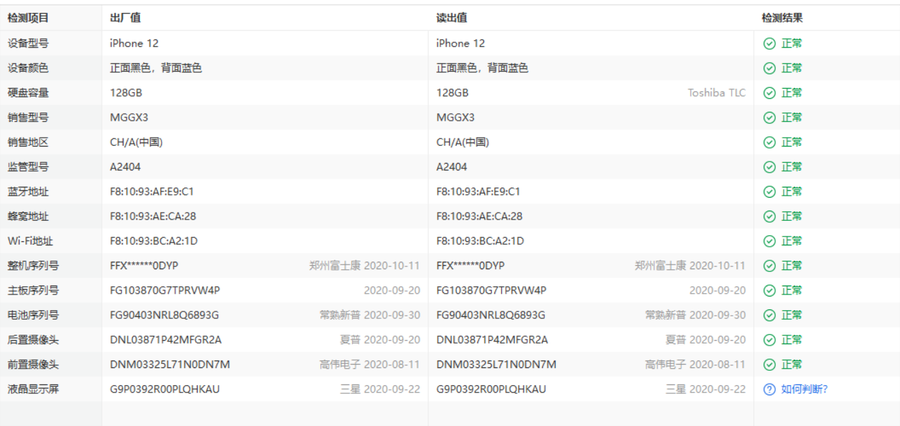Click the green check icon in 硬盘容量 row

(769, 92)
